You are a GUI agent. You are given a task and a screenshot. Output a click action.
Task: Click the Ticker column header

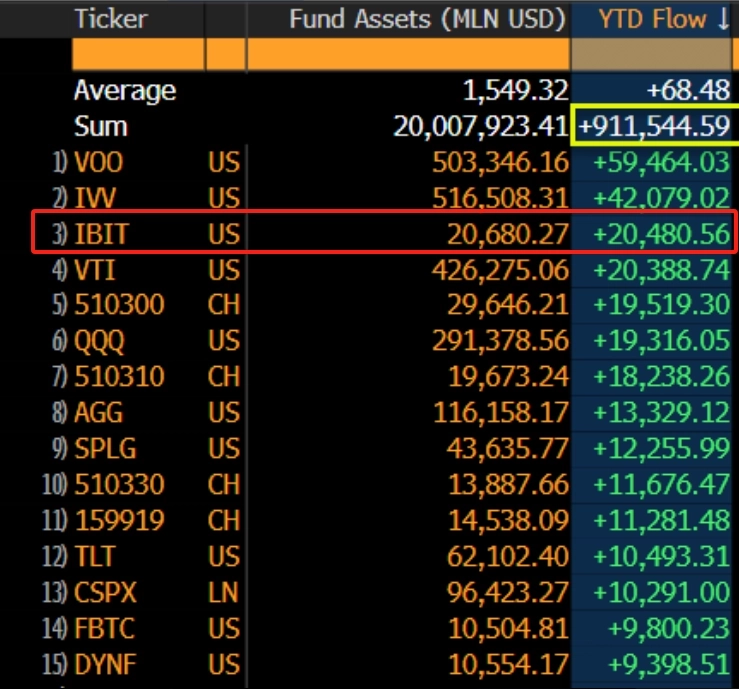click(110, 19)
